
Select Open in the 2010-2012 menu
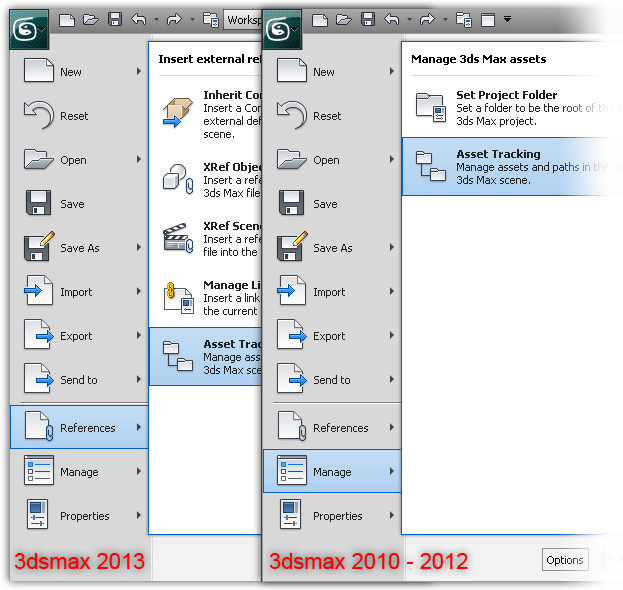(x=332, y=160)
